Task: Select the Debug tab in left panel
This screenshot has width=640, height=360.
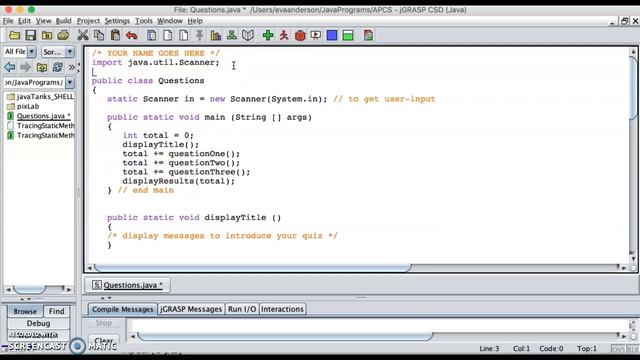Action: (38, 323)
